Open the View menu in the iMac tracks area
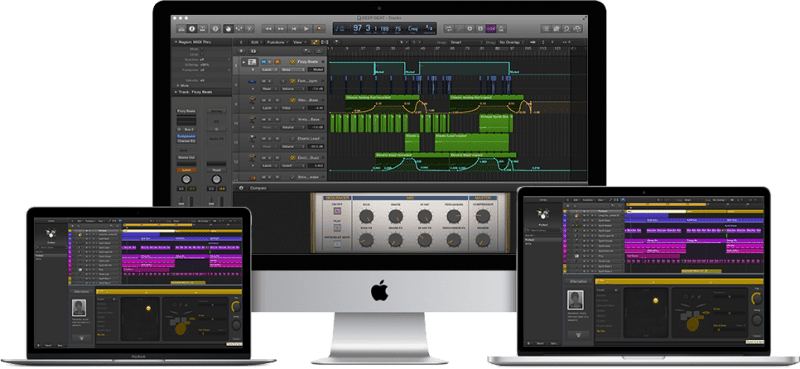 [299, 42]
